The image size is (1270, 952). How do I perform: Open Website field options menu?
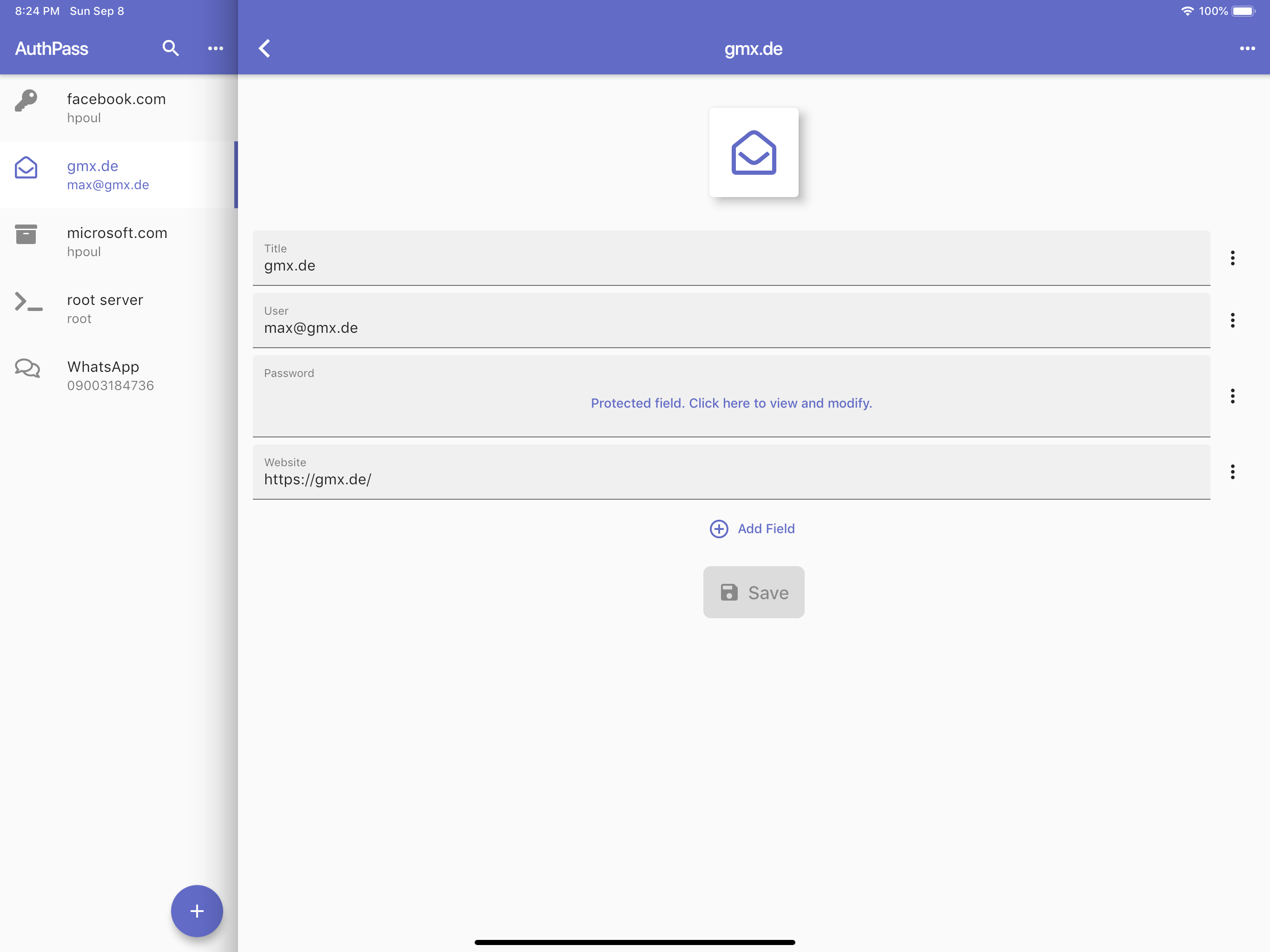click(x=1232, y=471)
